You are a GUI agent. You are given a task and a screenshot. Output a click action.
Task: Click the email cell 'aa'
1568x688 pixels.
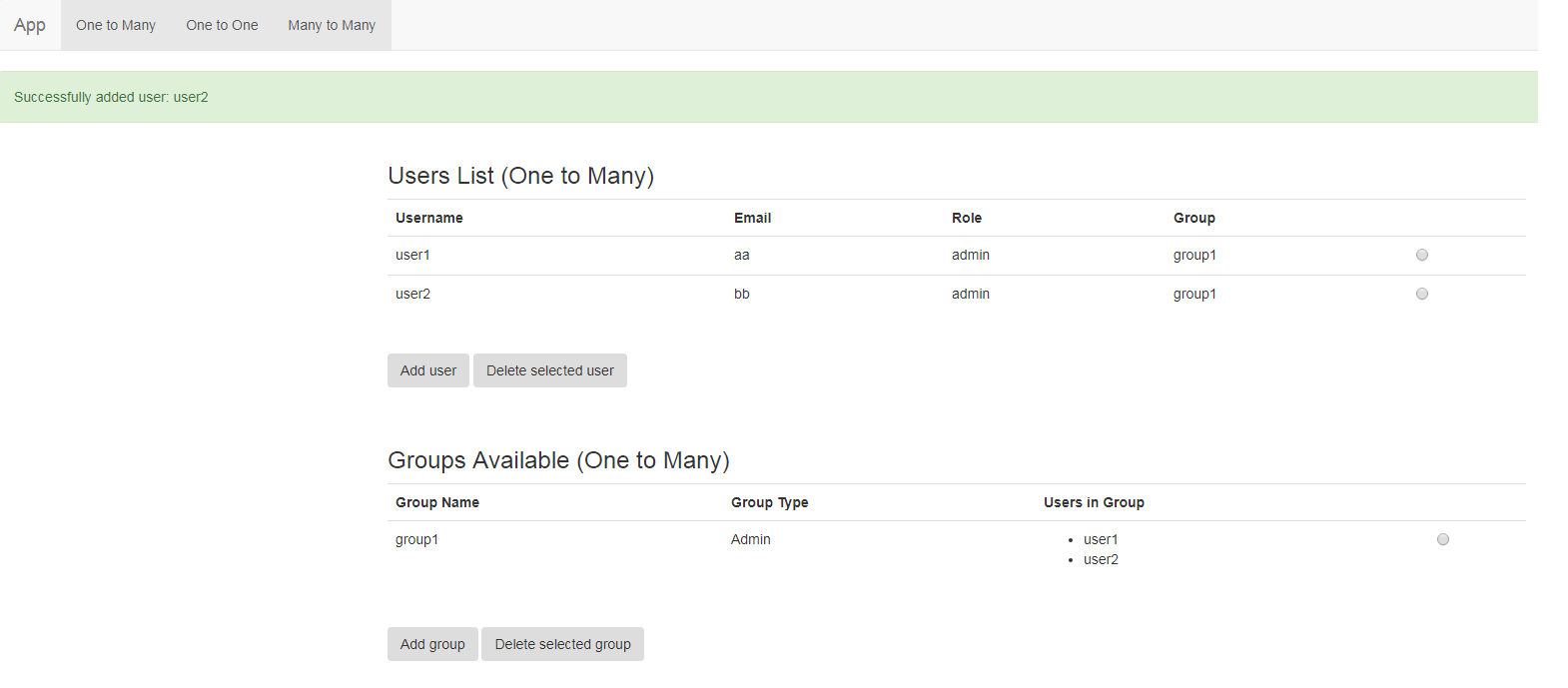click(x=742, y=255)
